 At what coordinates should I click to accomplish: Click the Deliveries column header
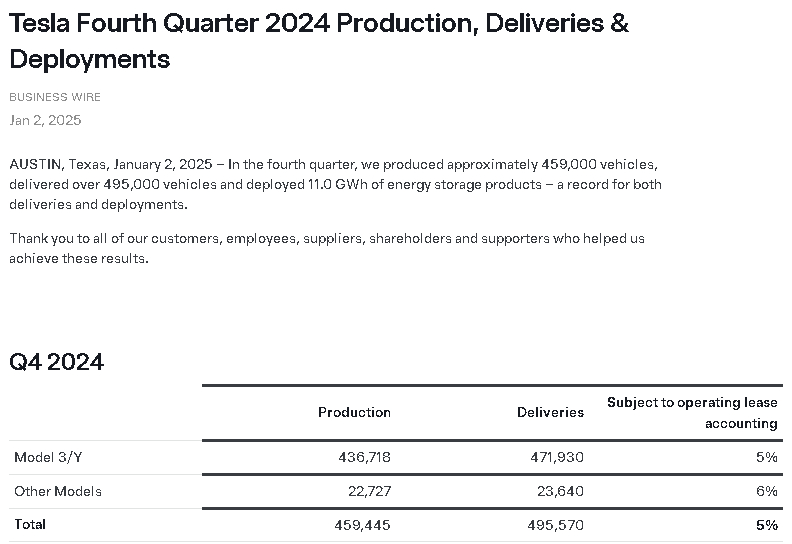point(551,412)
